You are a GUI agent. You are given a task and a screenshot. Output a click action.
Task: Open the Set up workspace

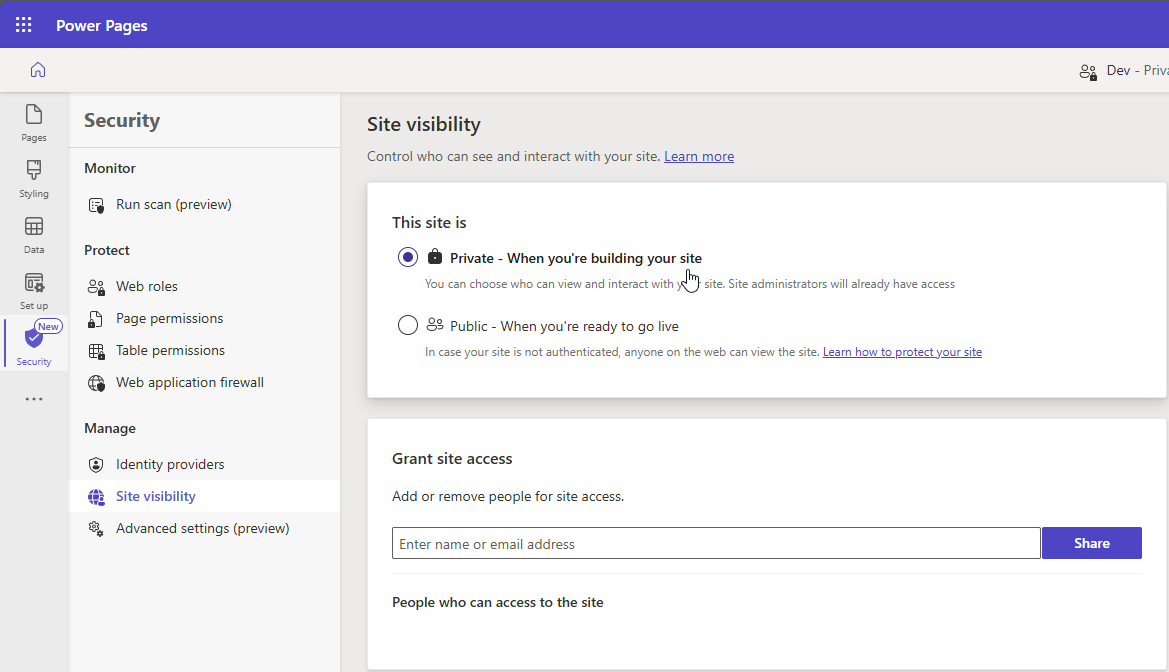pyautogui.click(x=34, y=291)
